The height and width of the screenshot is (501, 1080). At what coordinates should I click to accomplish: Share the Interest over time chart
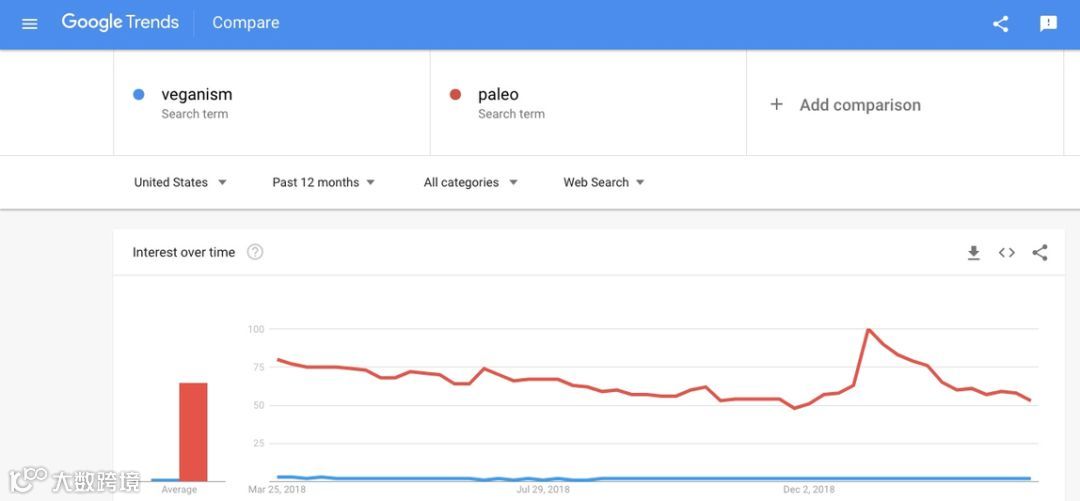(x=1040, y=253)
